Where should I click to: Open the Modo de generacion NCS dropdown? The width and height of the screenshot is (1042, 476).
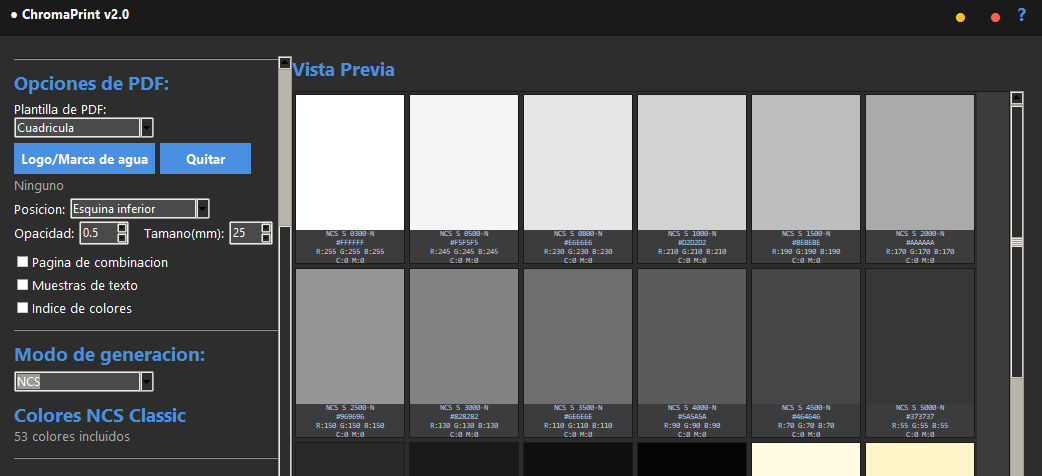tap(84, 382)
